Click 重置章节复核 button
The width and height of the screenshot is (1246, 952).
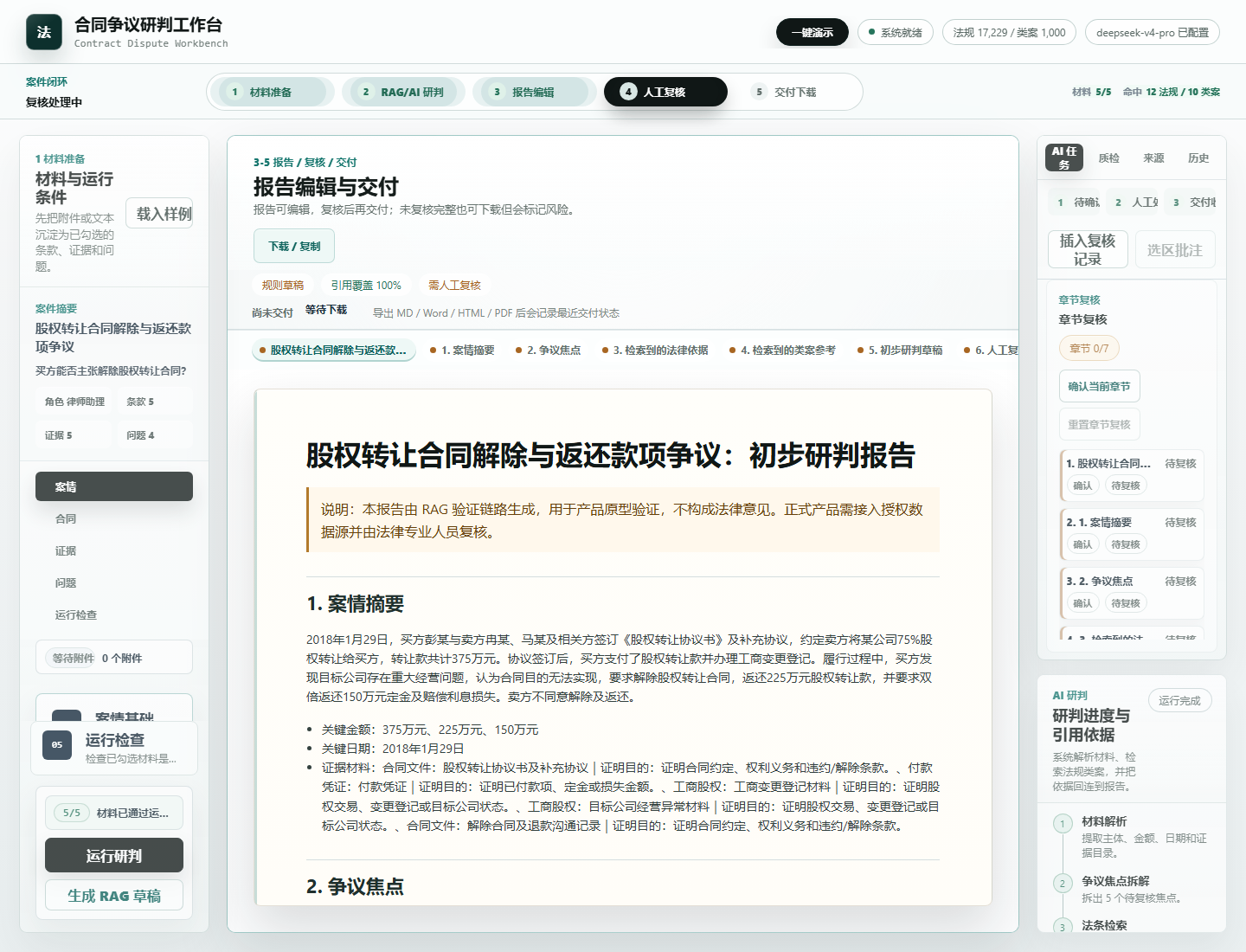point(1099,424)
